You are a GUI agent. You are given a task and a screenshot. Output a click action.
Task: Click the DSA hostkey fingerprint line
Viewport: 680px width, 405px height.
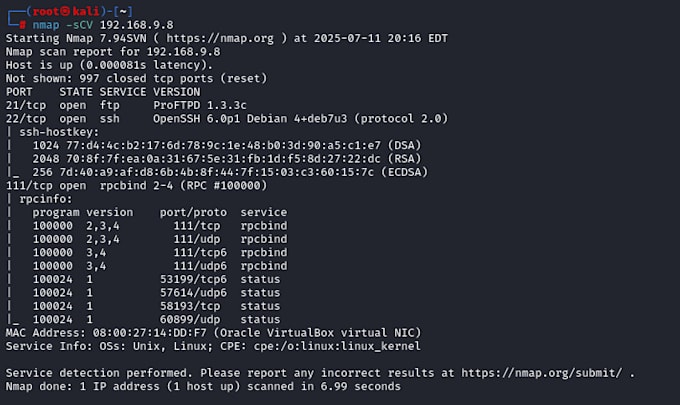coord(227,146)
